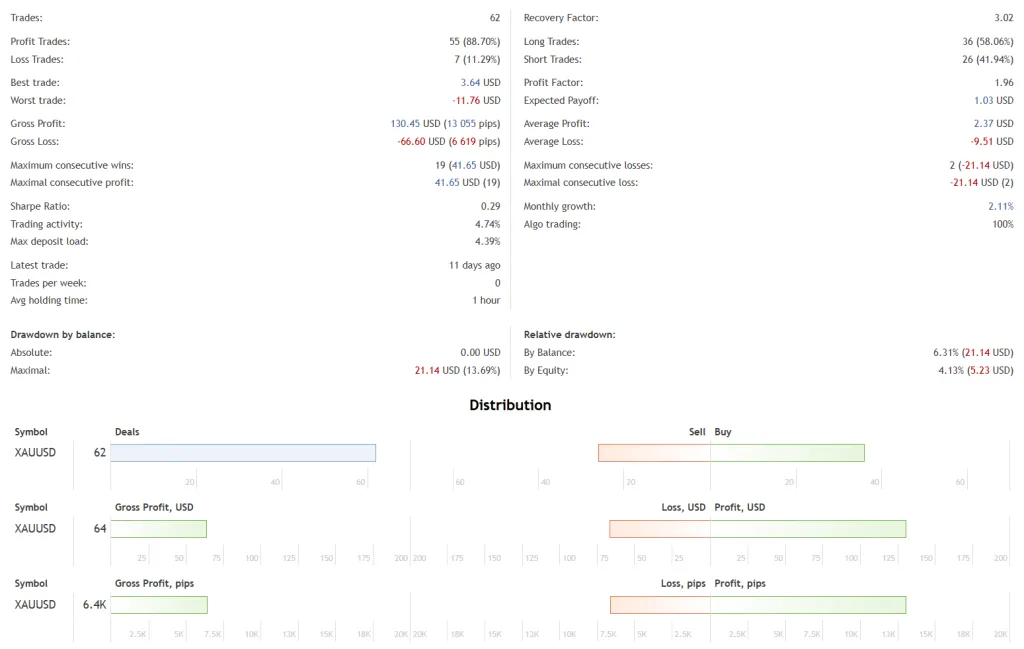Click the orange Sell bar in Distribution

[x=654, y=453]
